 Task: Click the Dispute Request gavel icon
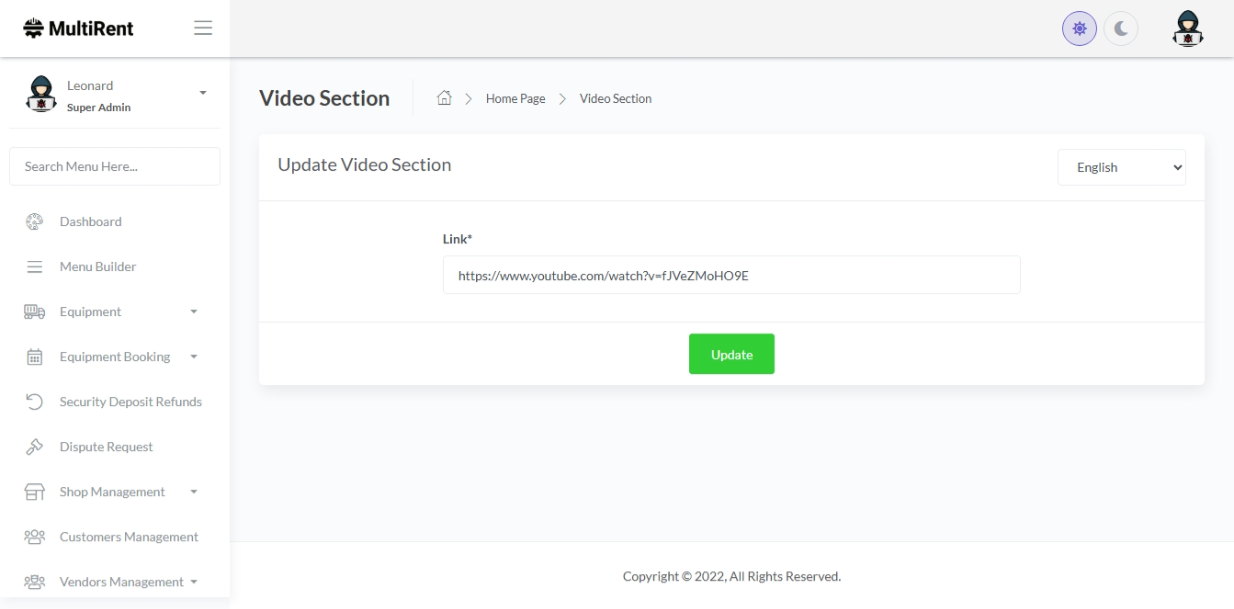(33, 447)
